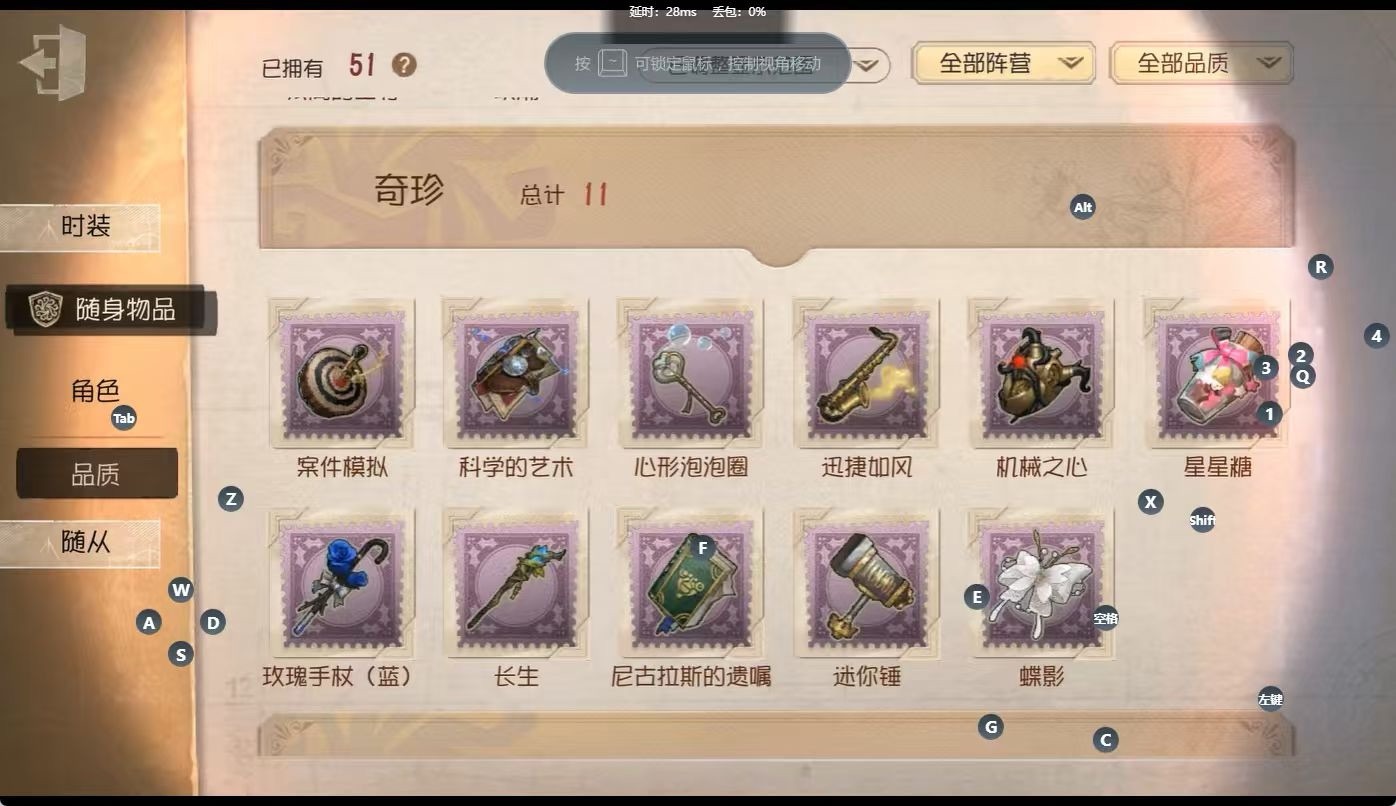Click the 品质 quality sort button
1396x806 pixels.
coord(97,474)
